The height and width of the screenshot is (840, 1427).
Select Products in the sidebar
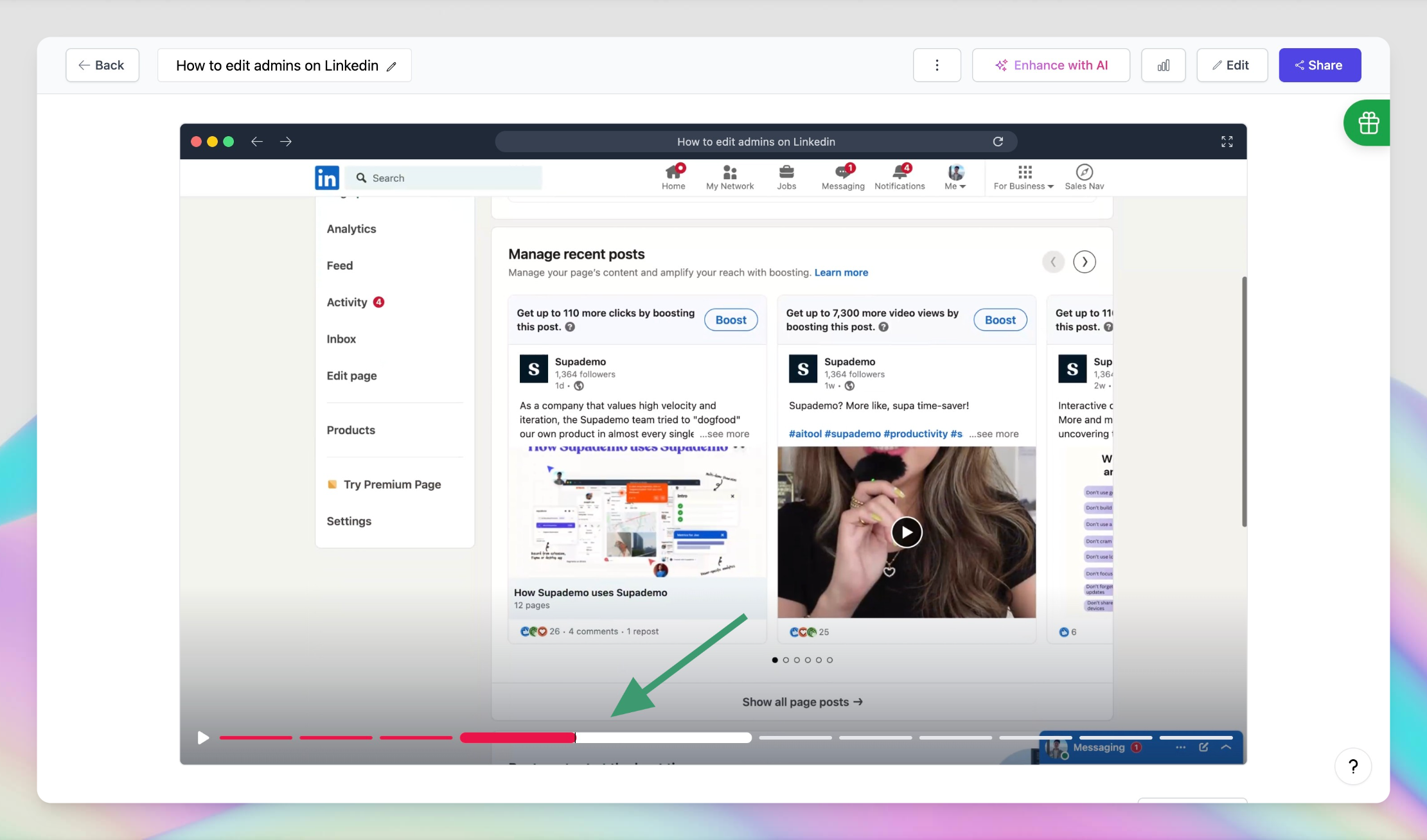[x=351, y=430]
